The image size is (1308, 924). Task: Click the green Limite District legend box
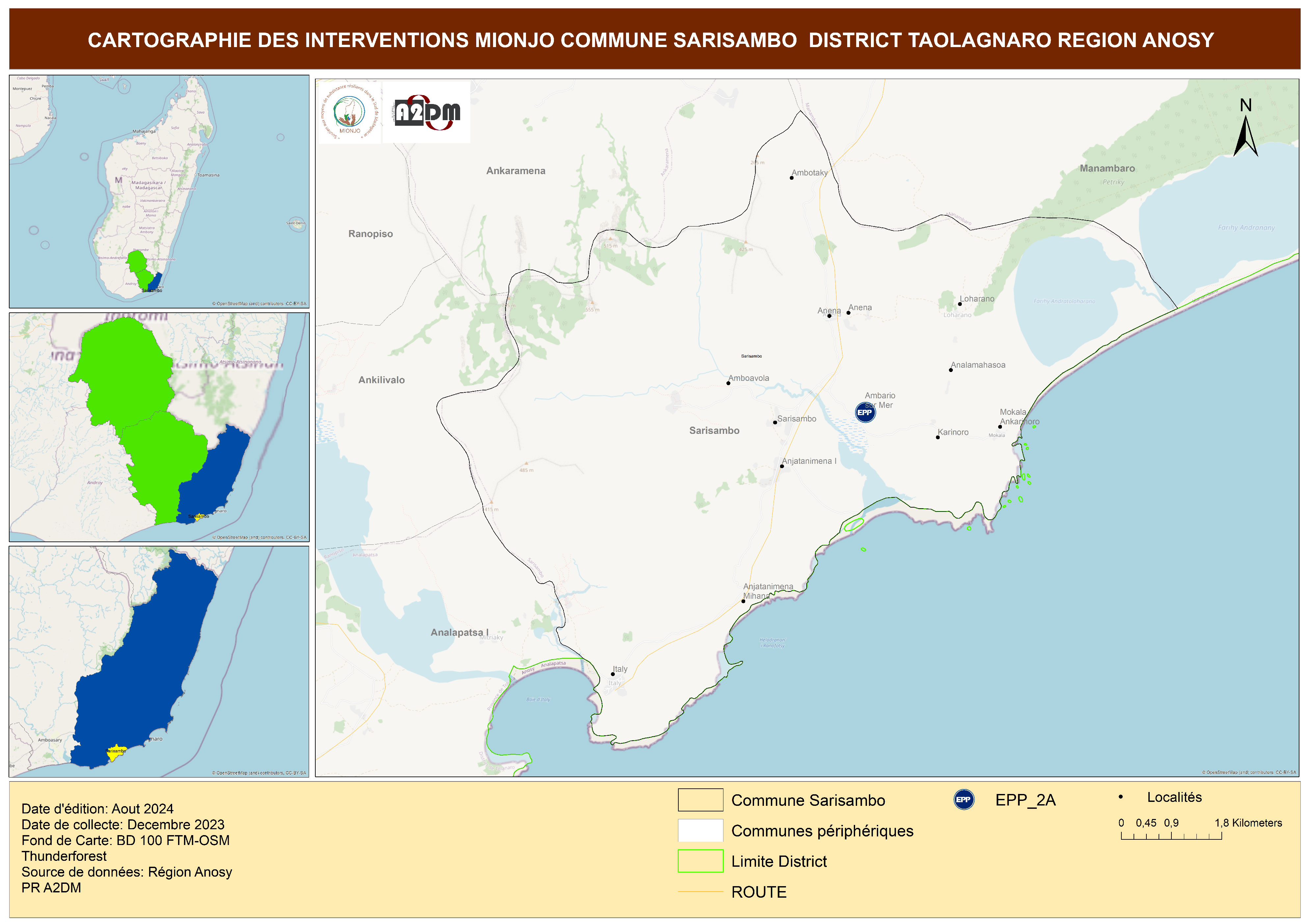coord(700,861)
